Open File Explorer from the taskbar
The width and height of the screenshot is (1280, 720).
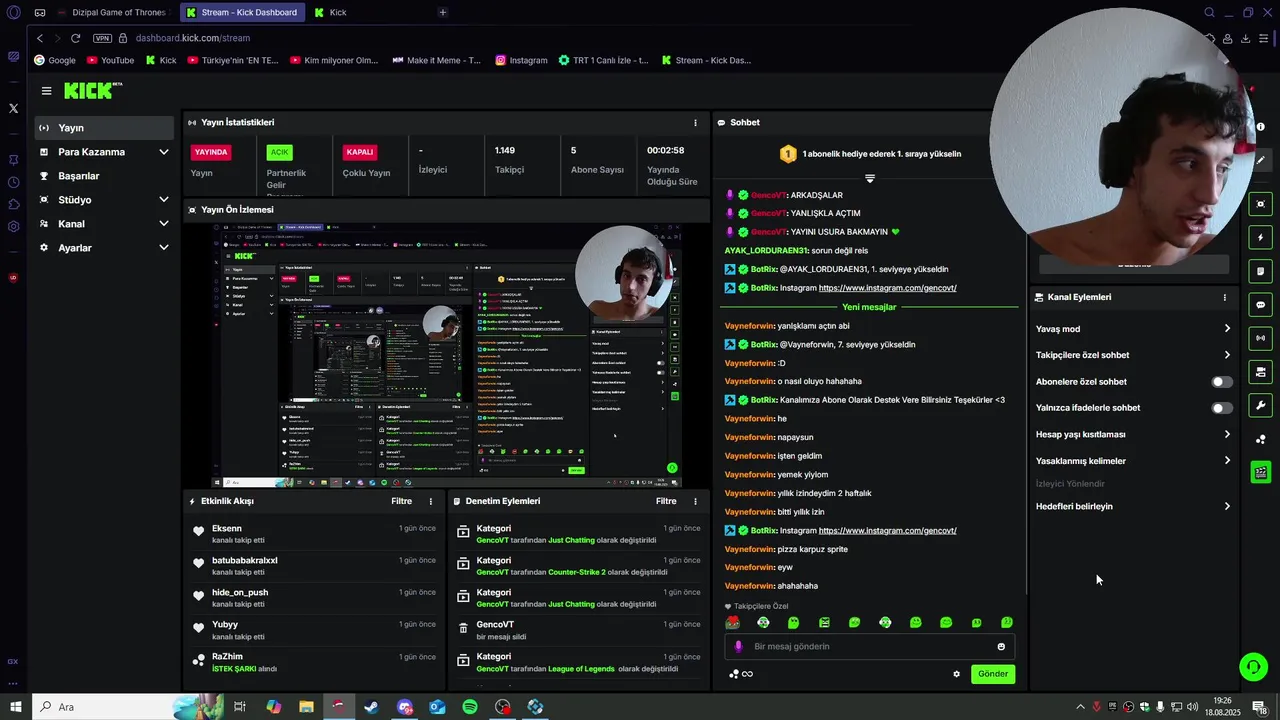[306, 707]
